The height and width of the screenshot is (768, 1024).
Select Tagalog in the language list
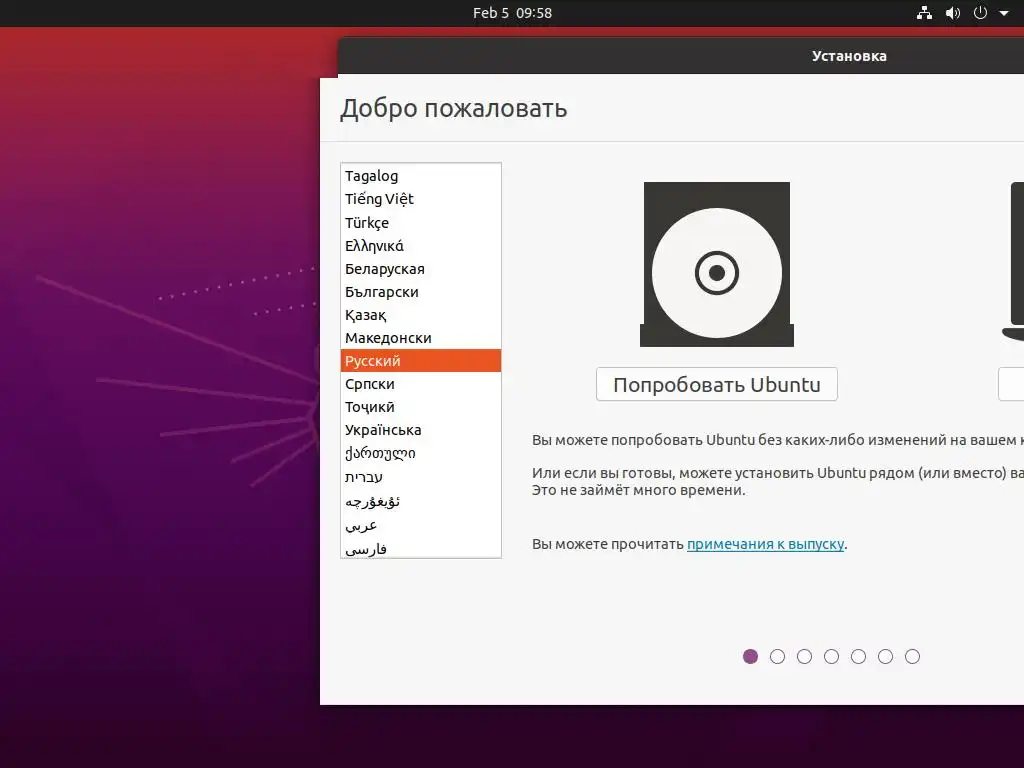421,176
